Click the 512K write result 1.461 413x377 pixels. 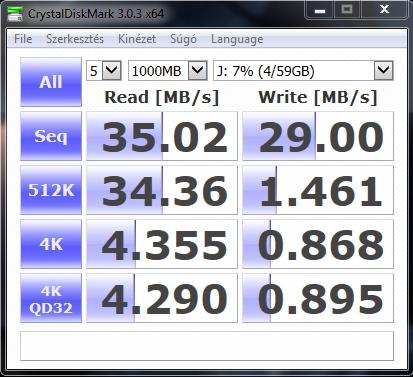tap(318, 190)
